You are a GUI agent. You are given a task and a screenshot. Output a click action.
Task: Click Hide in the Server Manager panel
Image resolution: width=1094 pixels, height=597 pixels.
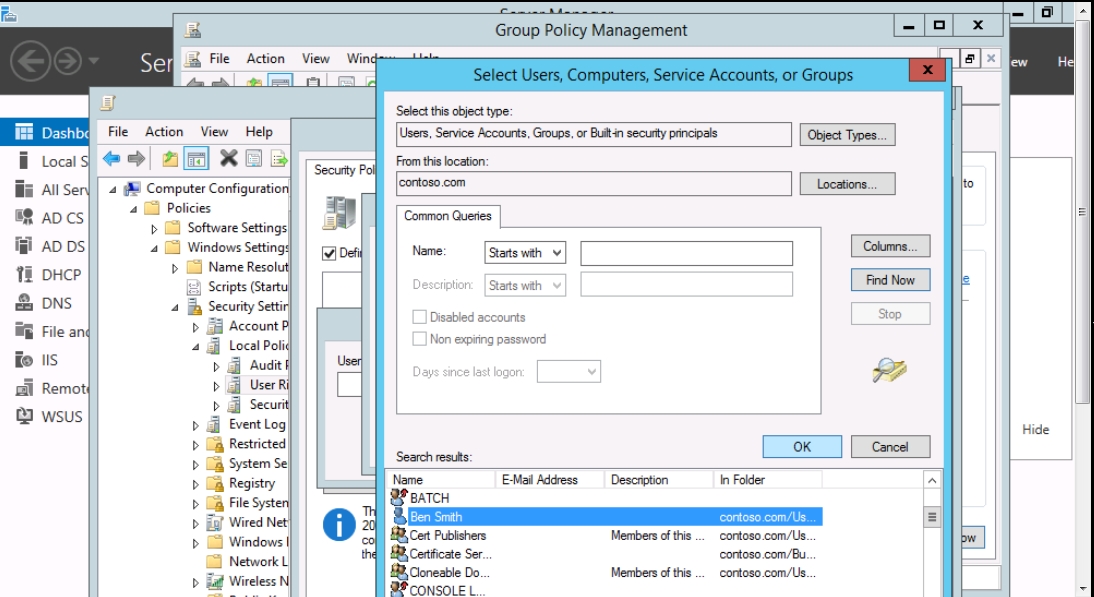(1035, 430)
